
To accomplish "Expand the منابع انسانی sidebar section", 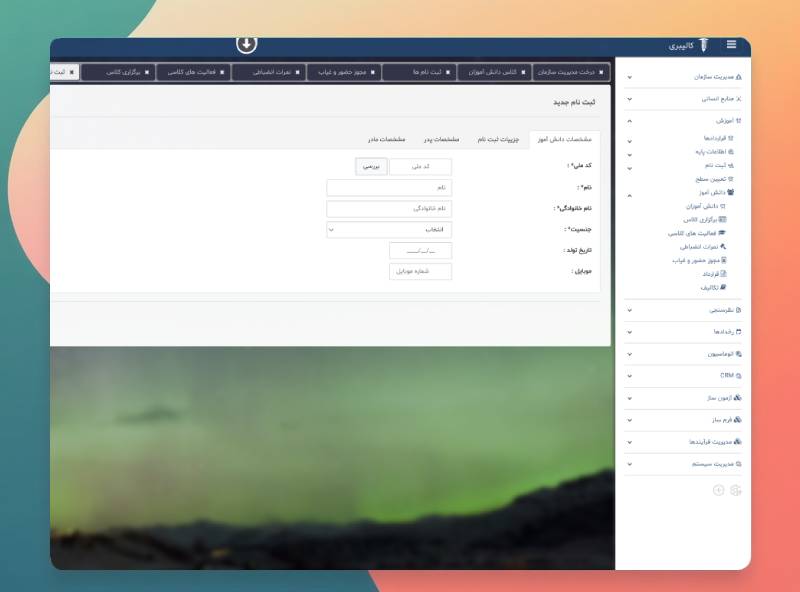I will click(683, 99).
